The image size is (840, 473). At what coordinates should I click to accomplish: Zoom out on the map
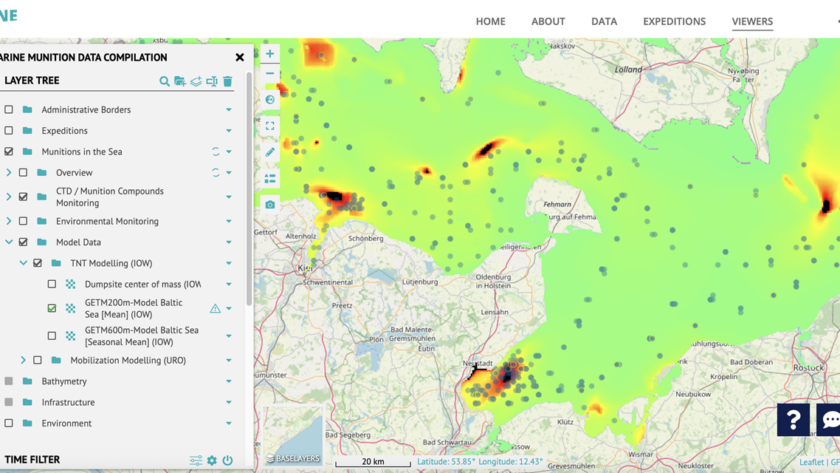270,74
